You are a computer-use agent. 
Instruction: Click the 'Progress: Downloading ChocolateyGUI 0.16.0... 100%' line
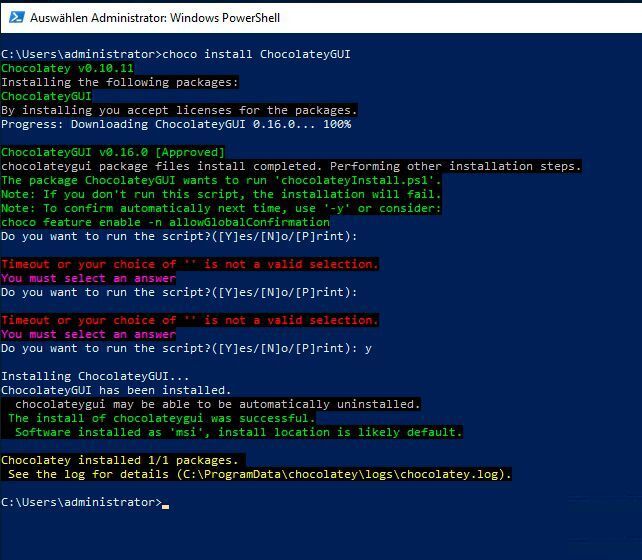click(176, 124)
